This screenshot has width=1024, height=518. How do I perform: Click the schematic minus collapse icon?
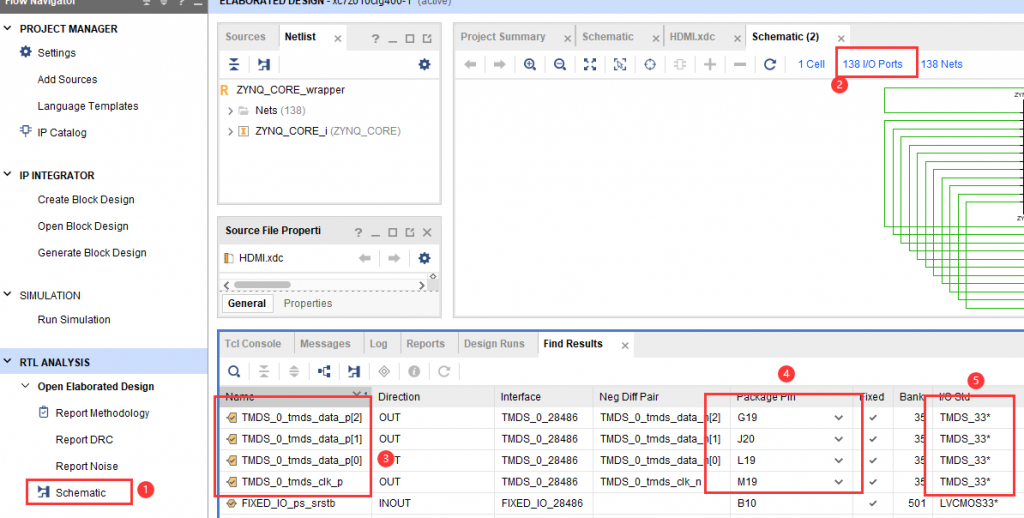pyautogui.click(x=740, y=64)
